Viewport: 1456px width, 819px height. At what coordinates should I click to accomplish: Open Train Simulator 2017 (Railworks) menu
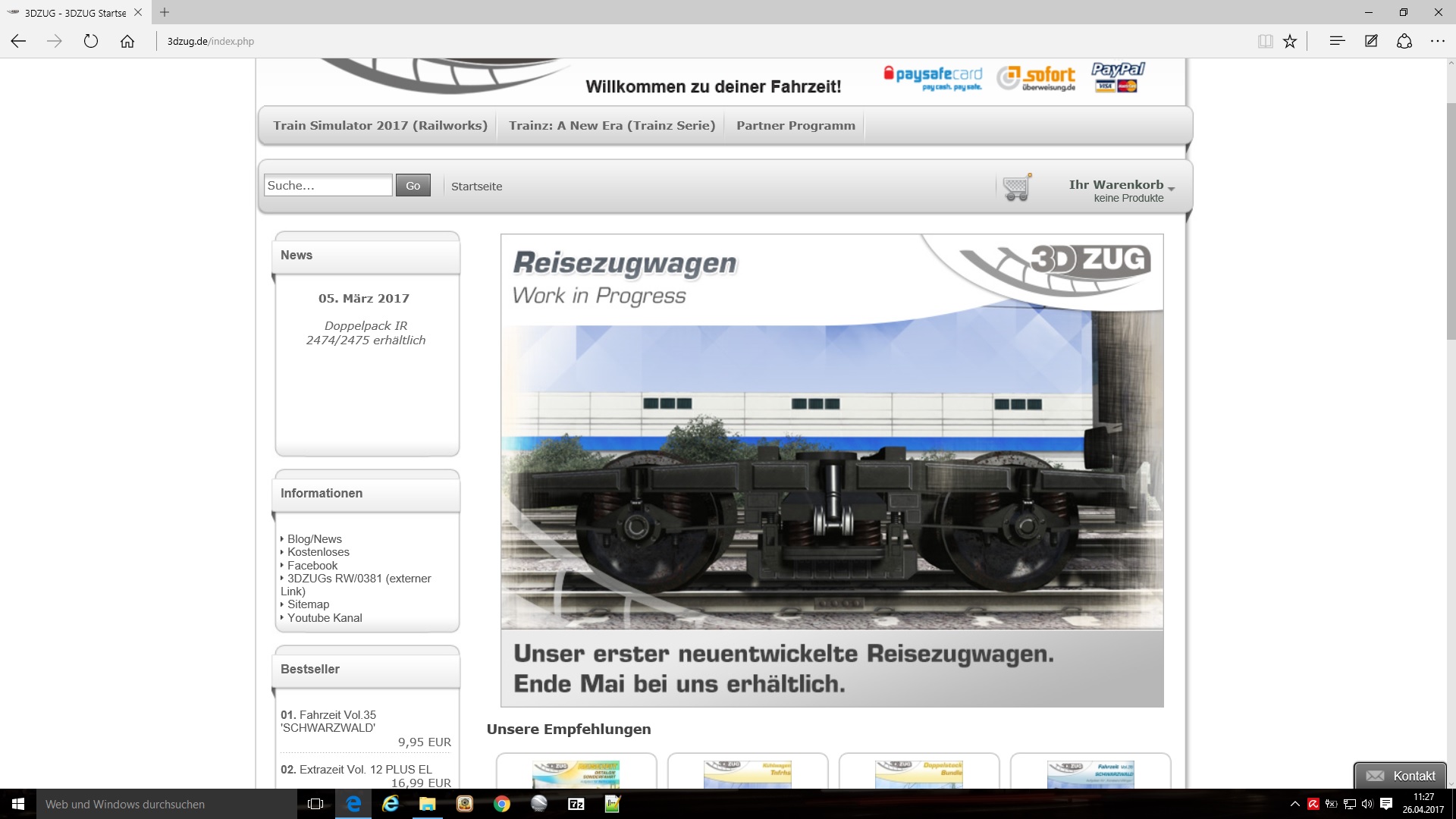[380, 126]
